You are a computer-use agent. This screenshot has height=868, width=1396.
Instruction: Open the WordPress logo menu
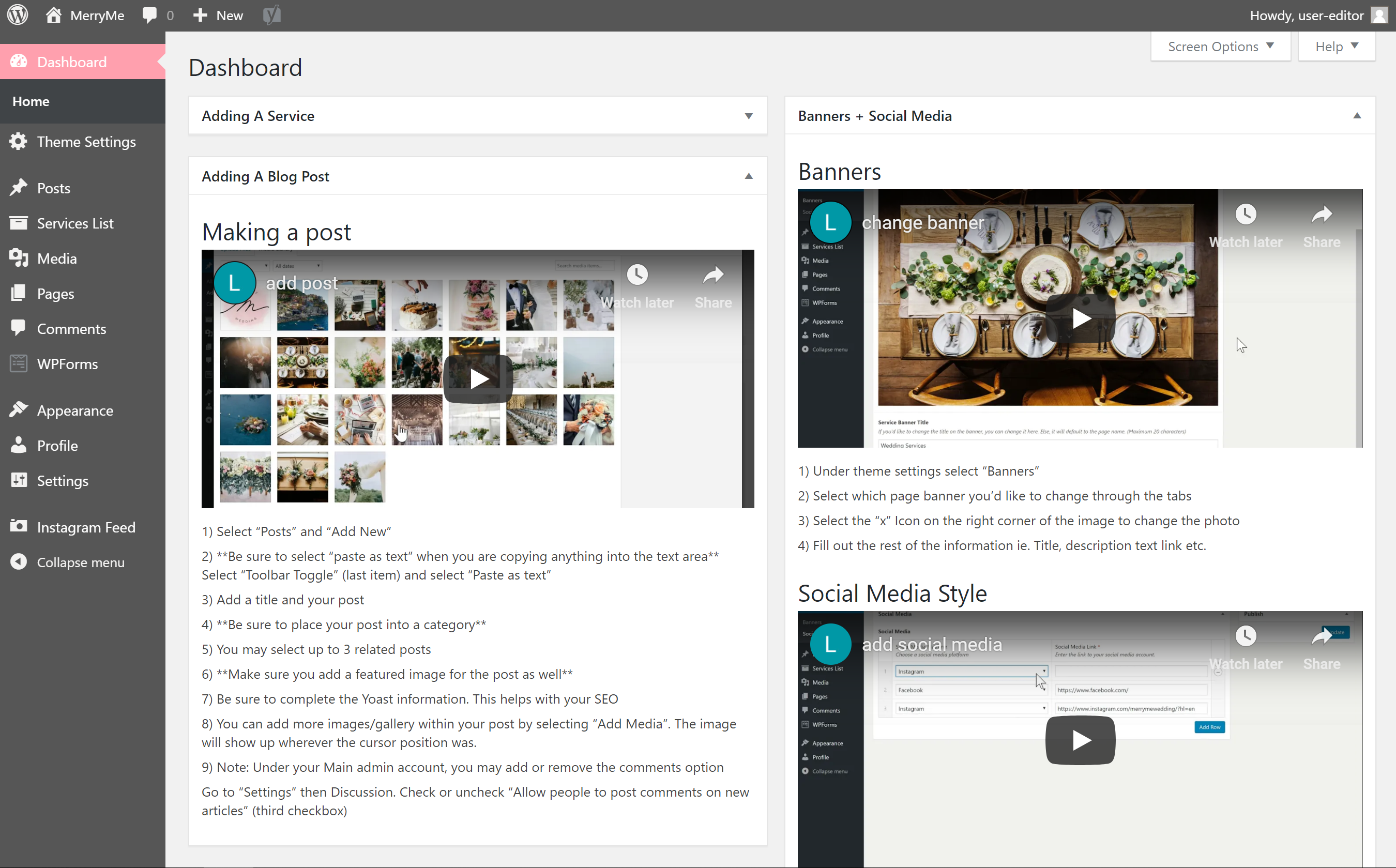pos(18,15)
